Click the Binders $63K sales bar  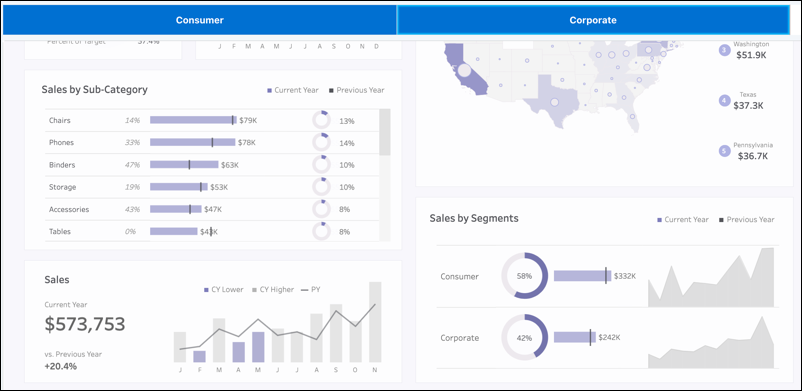coord(184,165)
